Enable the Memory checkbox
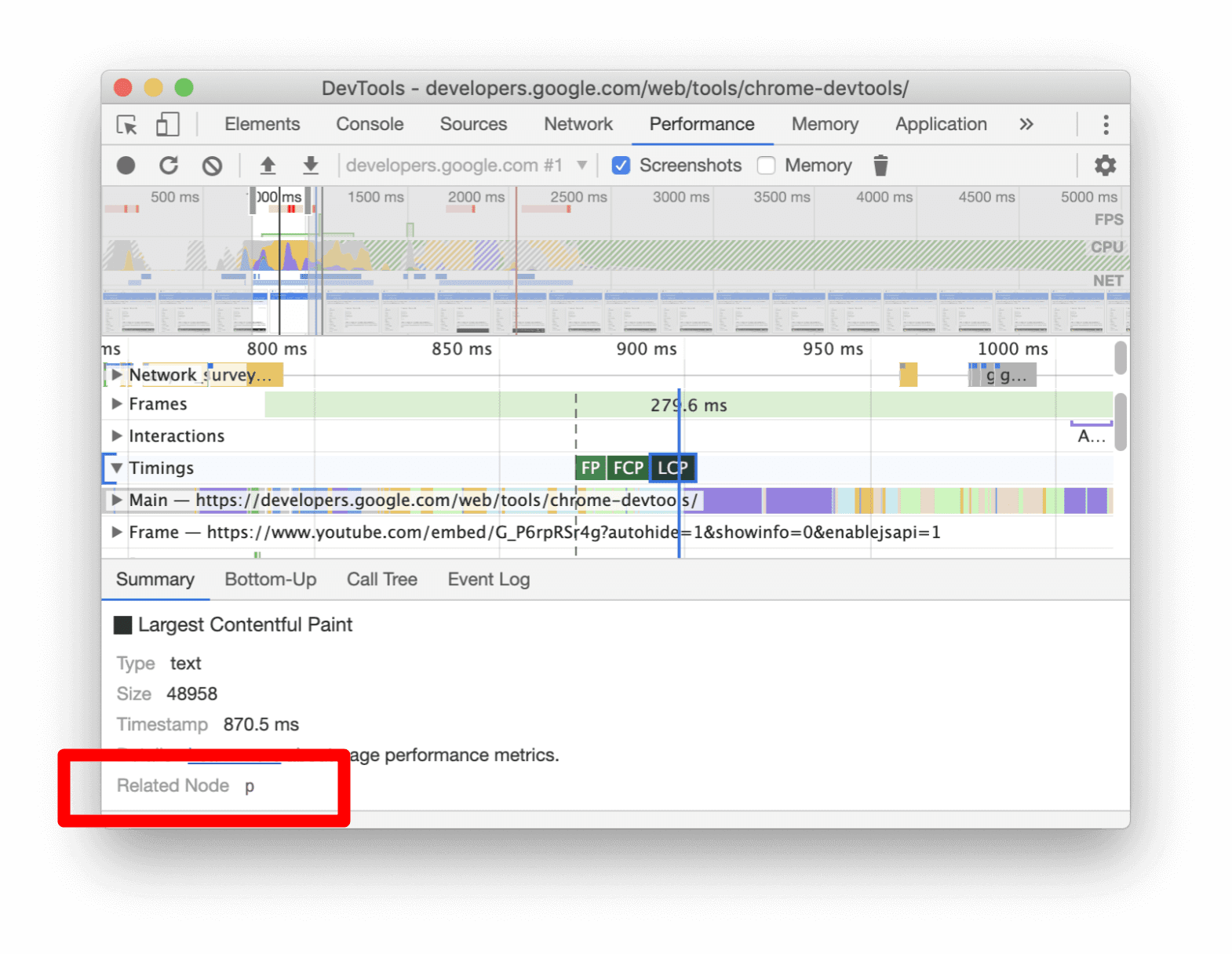The image size is (1232, 954). [767, 166]
